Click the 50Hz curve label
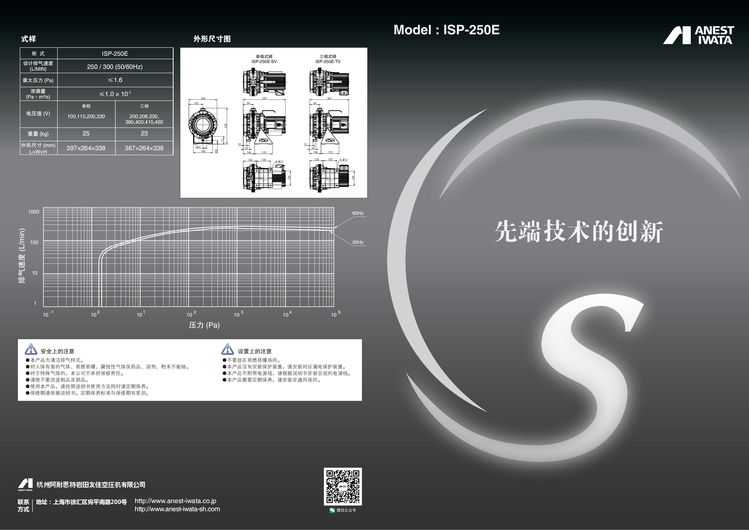 pos(357,241)
